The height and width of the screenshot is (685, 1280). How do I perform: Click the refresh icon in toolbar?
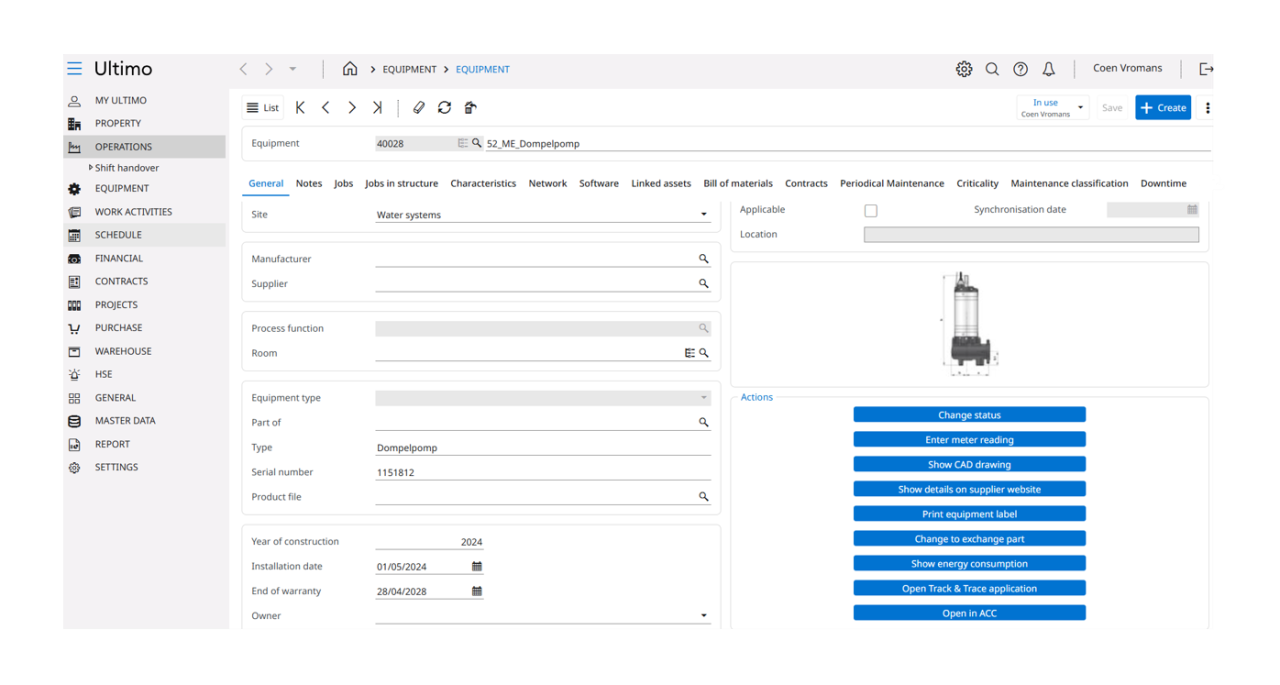(444, 108)
